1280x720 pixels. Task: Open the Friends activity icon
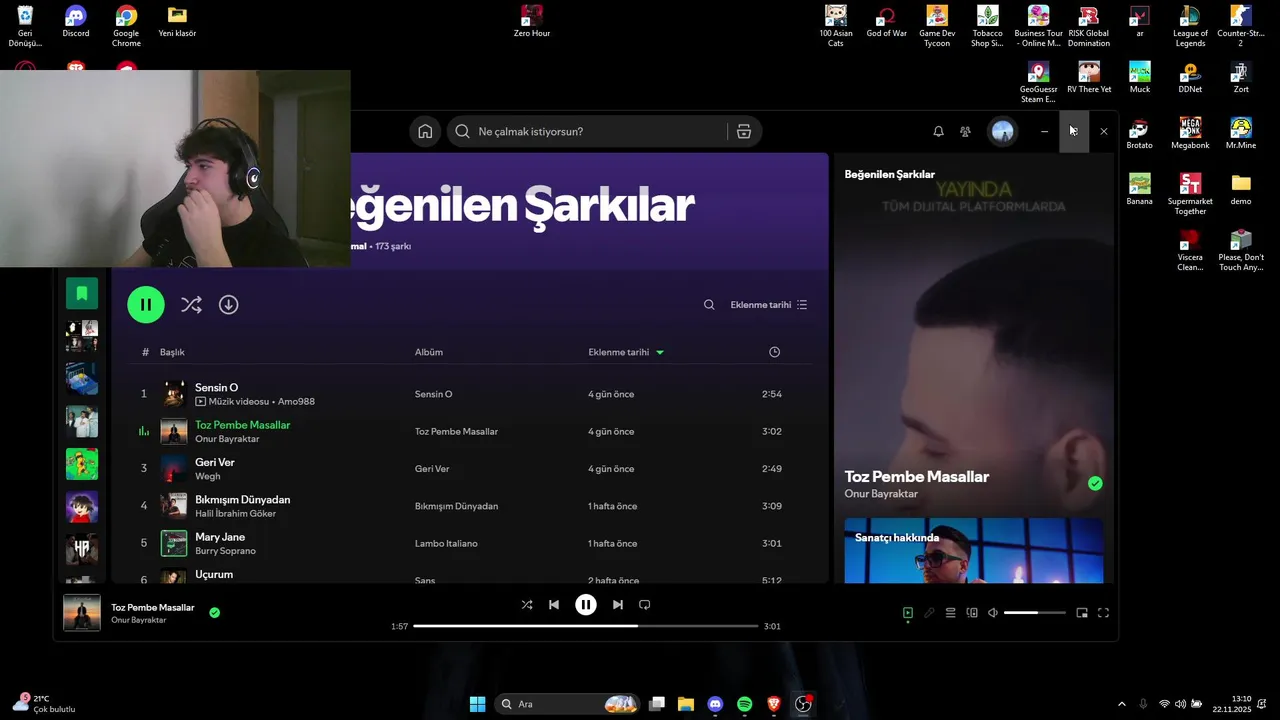click(x=965, y=132)
